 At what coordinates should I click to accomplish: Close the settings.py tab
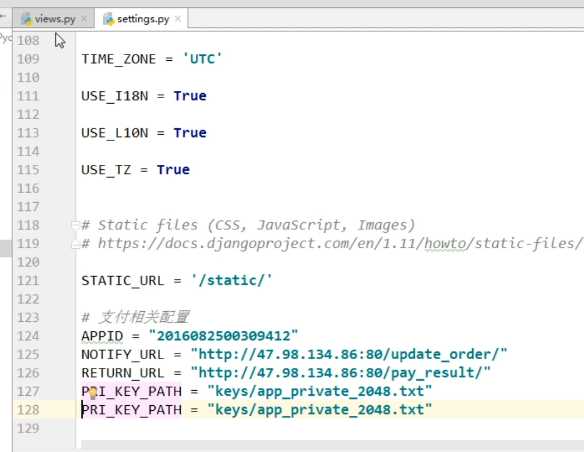click(178, 19)
